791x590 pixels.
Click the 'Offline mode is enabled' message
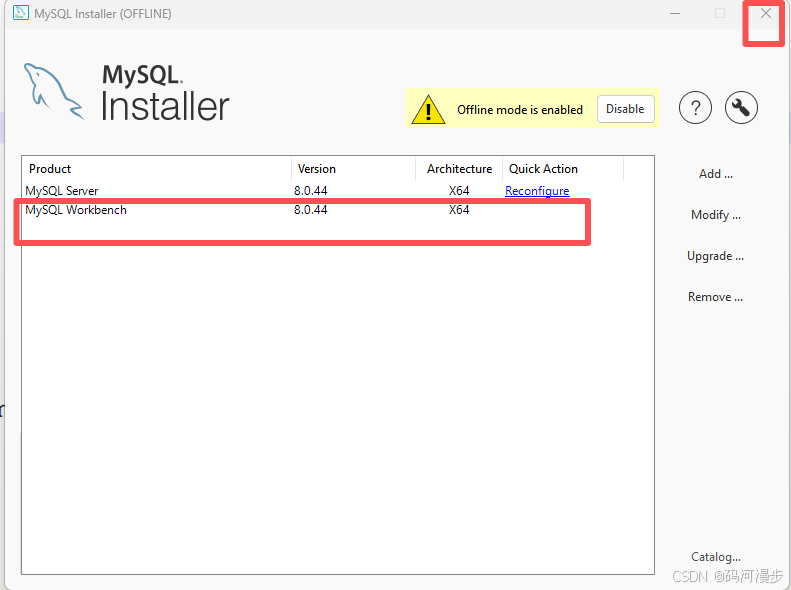[520, 109]
